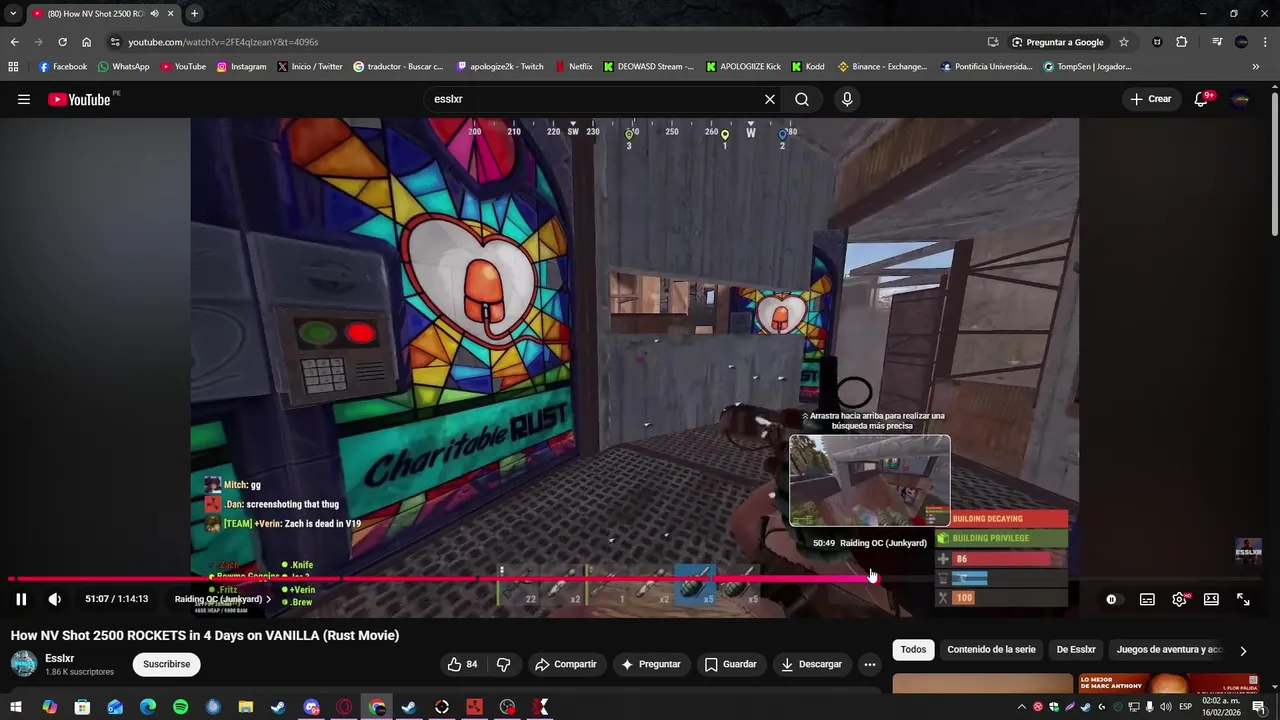Open Preguntar below the video

click(x=651, y=664)
